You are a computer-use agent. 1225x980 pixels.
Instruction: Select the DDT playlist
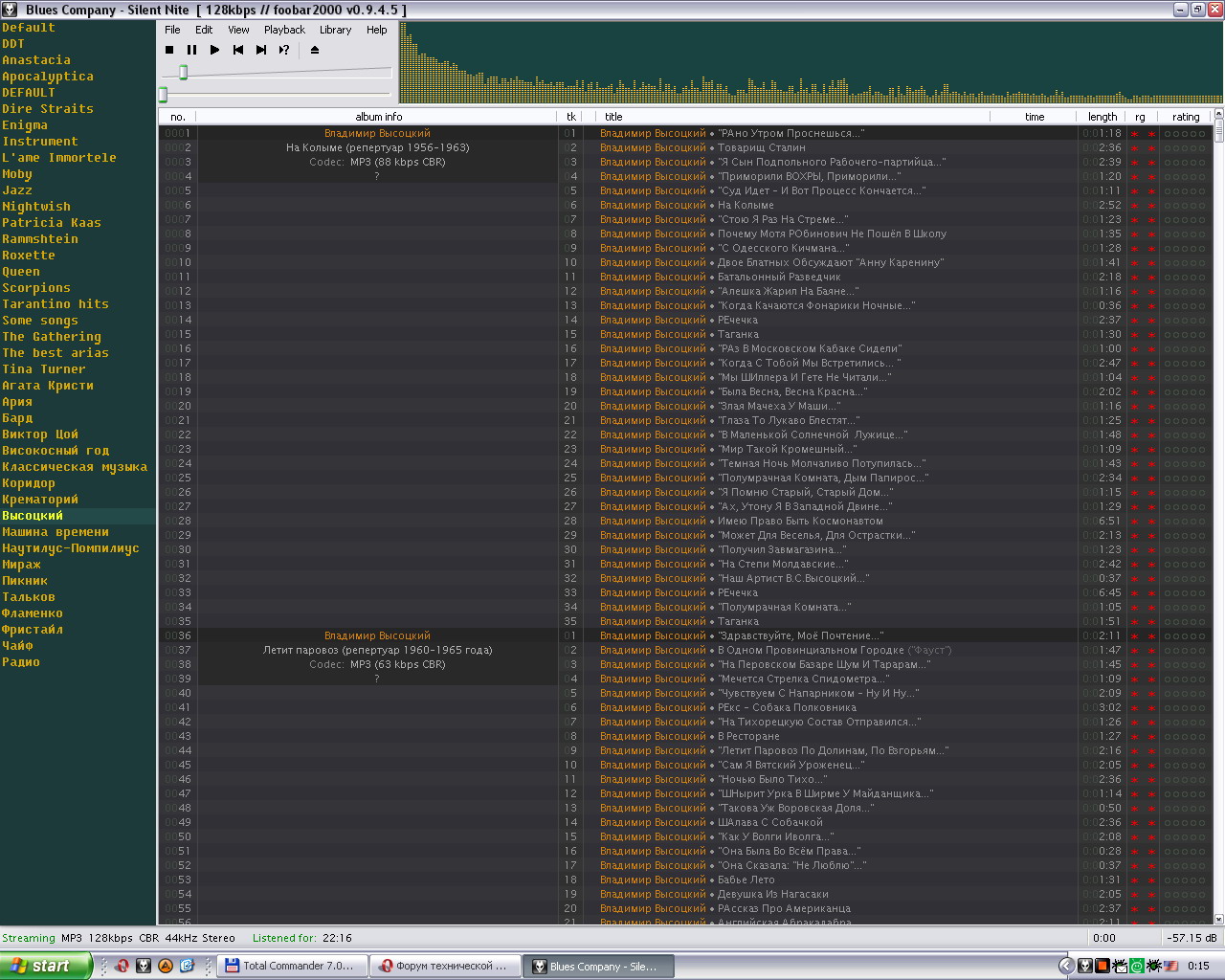(x=13, y=44)
